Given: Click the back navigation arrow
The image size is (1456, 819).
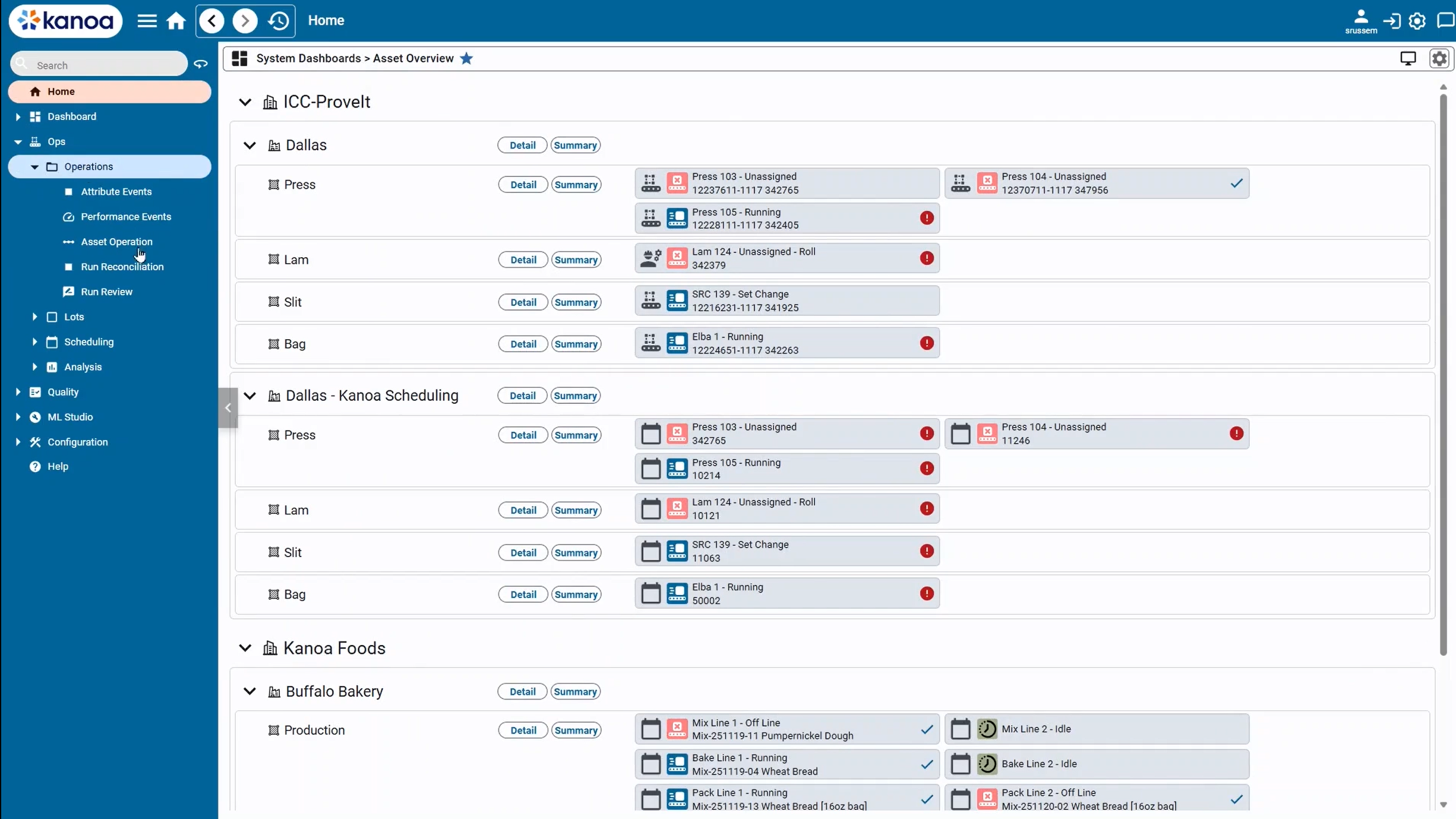Looking at the screenshot, I should point(212,21).
